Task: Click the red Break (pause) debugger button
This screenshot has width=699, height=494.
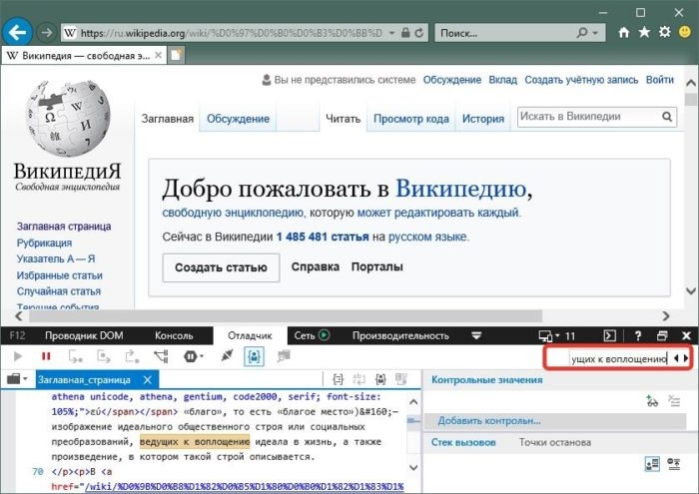Action: 46,356
